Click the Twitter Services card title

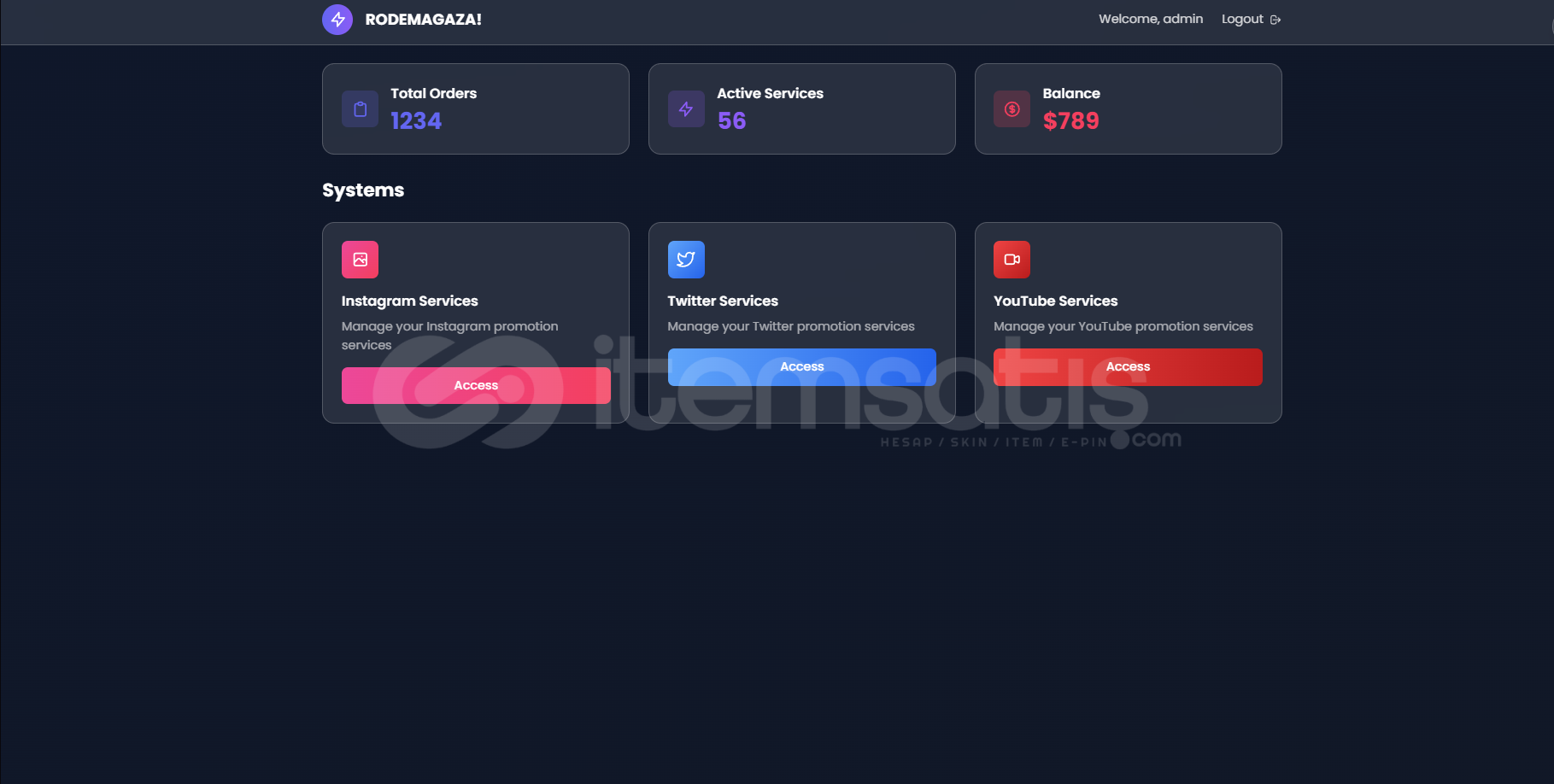(x=723, y=301)
